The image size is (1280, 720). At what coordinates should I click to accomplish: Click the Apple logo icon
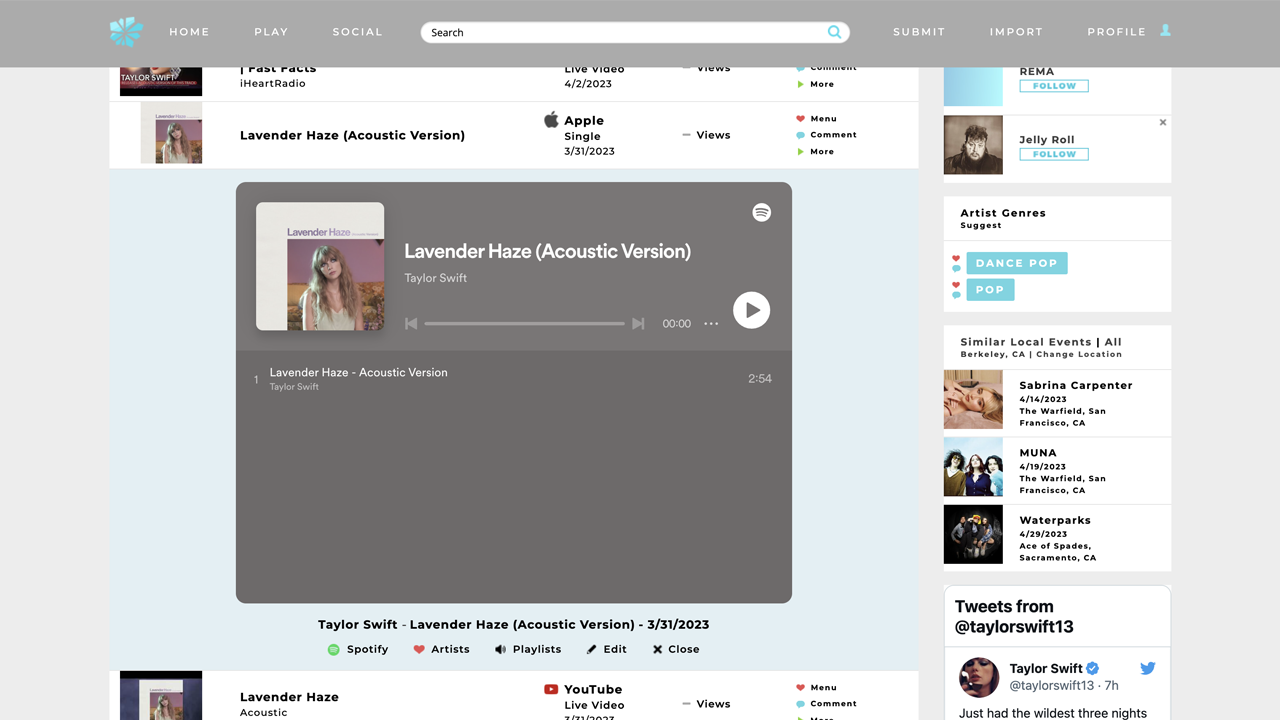click(x=551, y=120)
